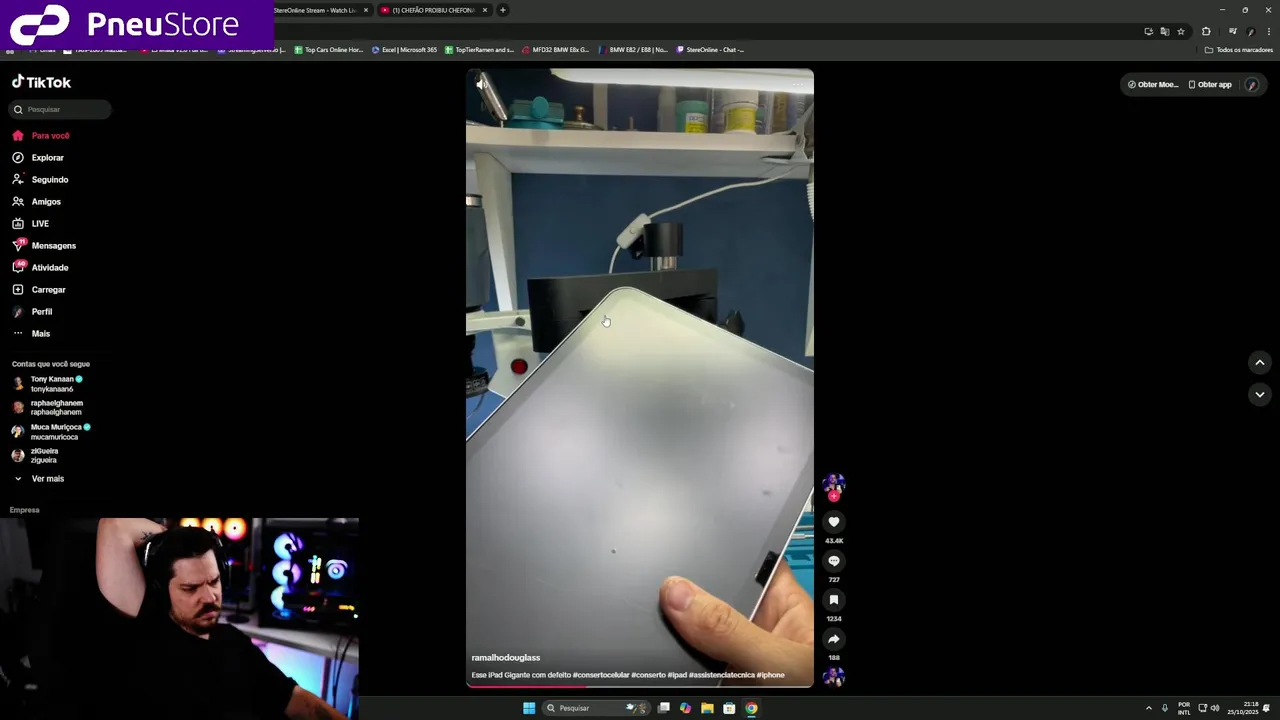1280x720 pixels.
Task: Open the Mais options menu
Action: point(31,334)
